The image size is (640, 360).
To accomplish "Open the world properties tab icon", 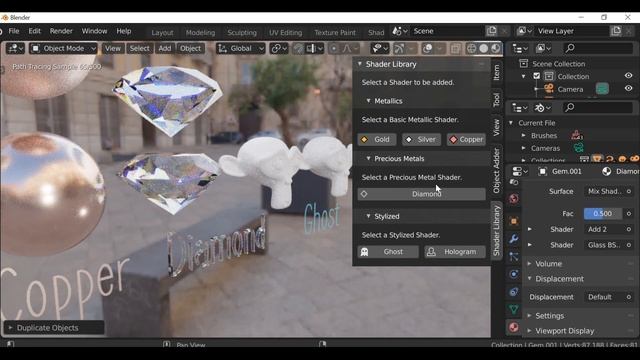I will click(x=514, y=199).
